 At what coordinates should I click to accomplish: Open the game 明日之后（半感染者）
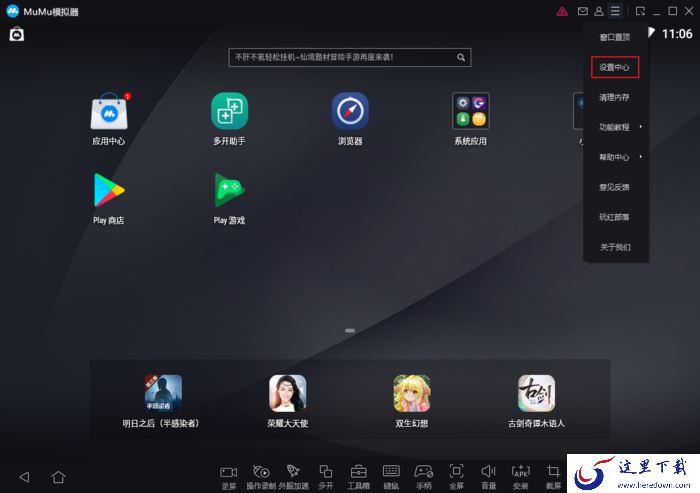[163, 393]
